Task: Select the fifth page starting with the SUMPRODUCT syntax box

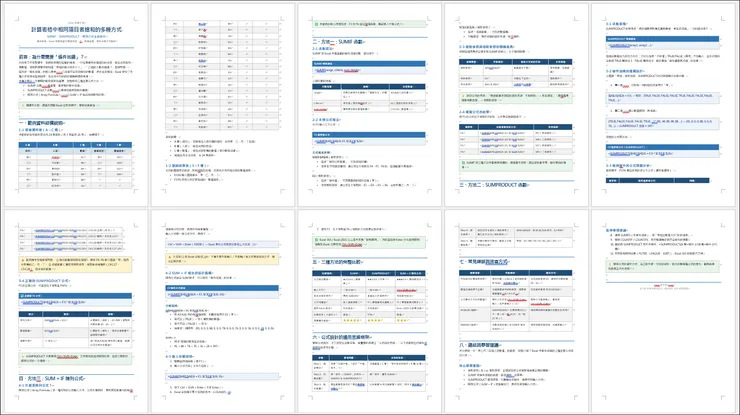Action: tap(663, 105)
